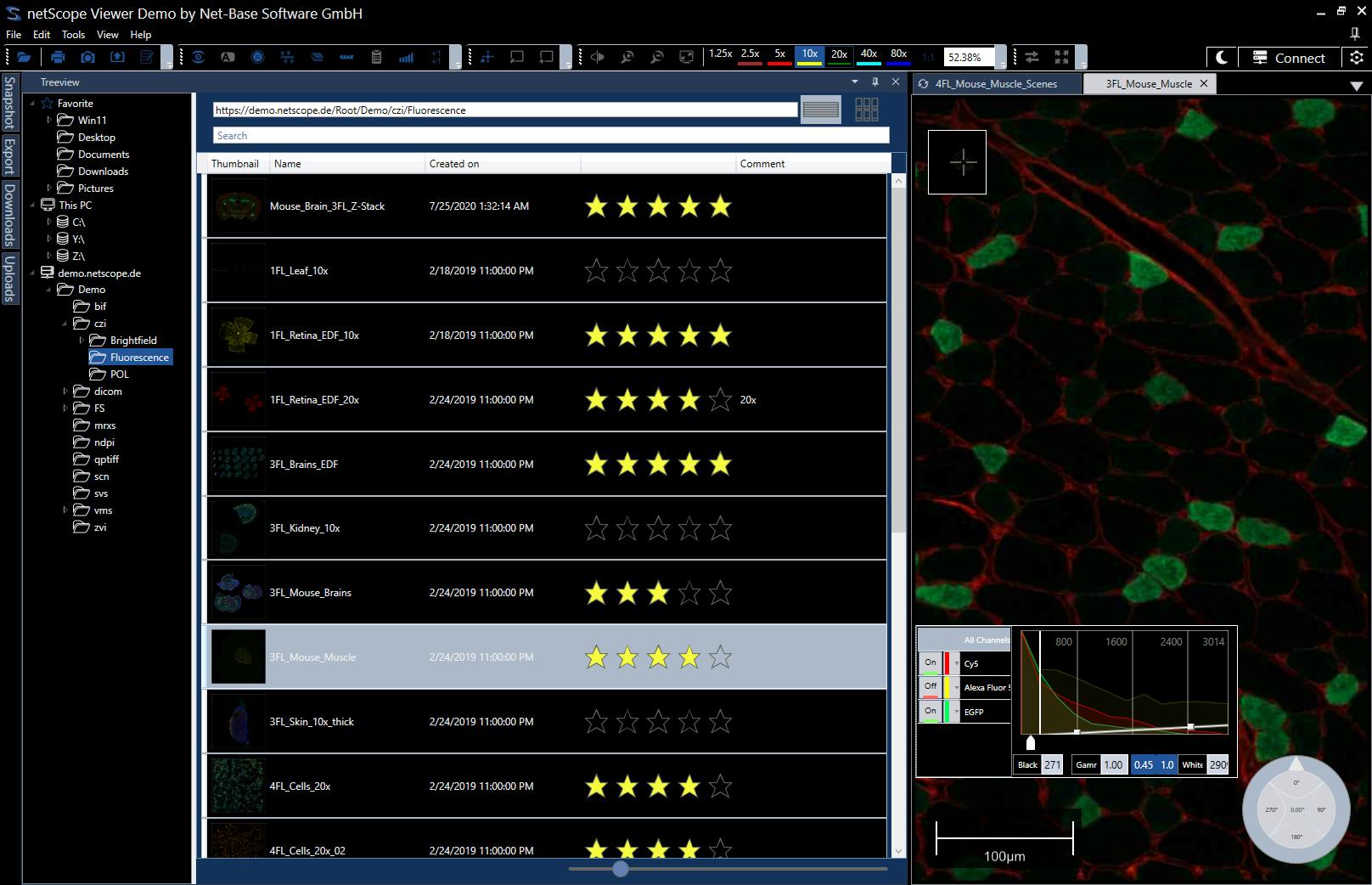Expand the dicom folder in the tree
The image size is (1372, 885).
click(x=65, y=392)
